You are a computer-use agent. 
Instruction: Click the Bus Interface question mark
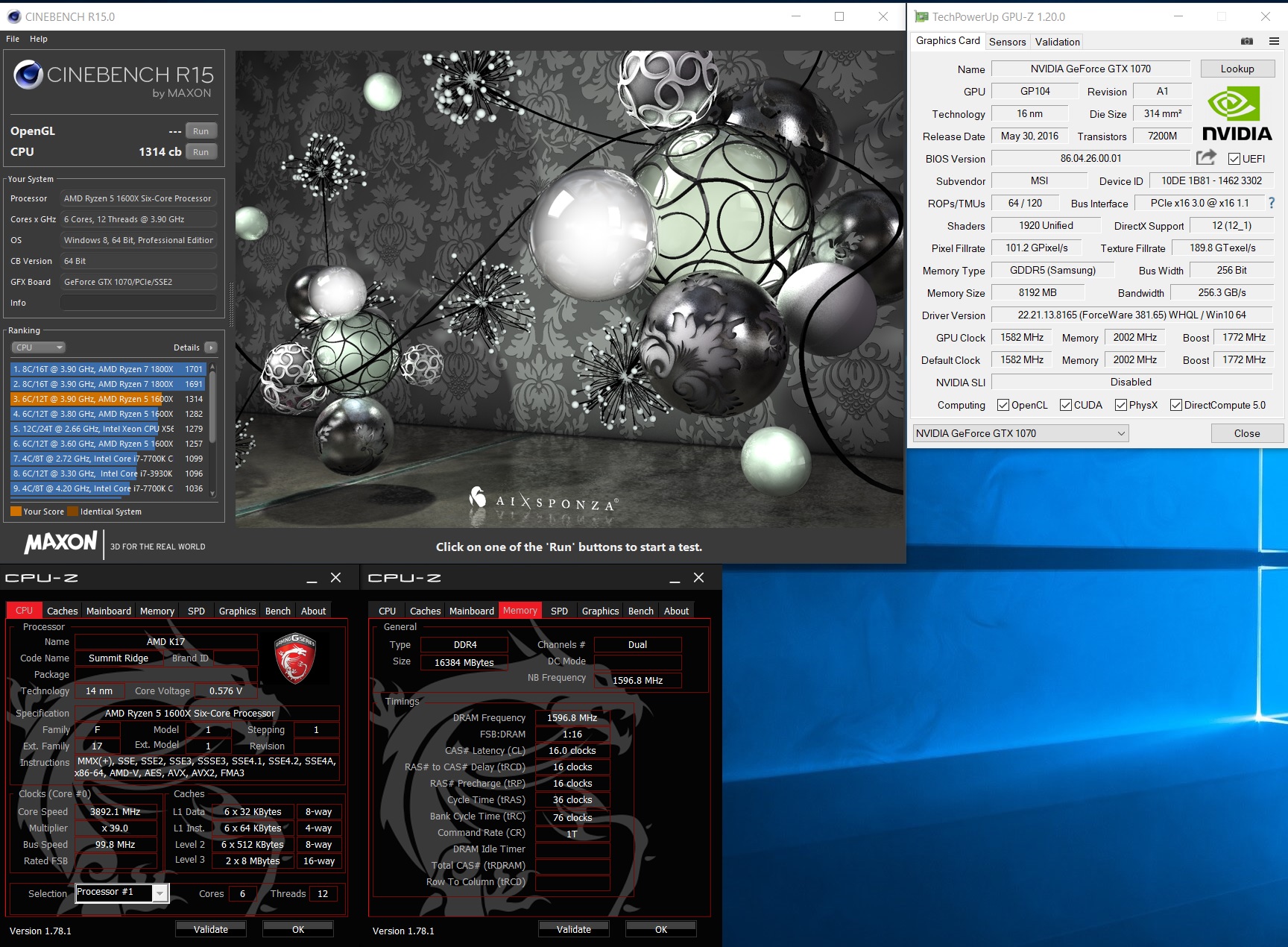(1272, 203)
